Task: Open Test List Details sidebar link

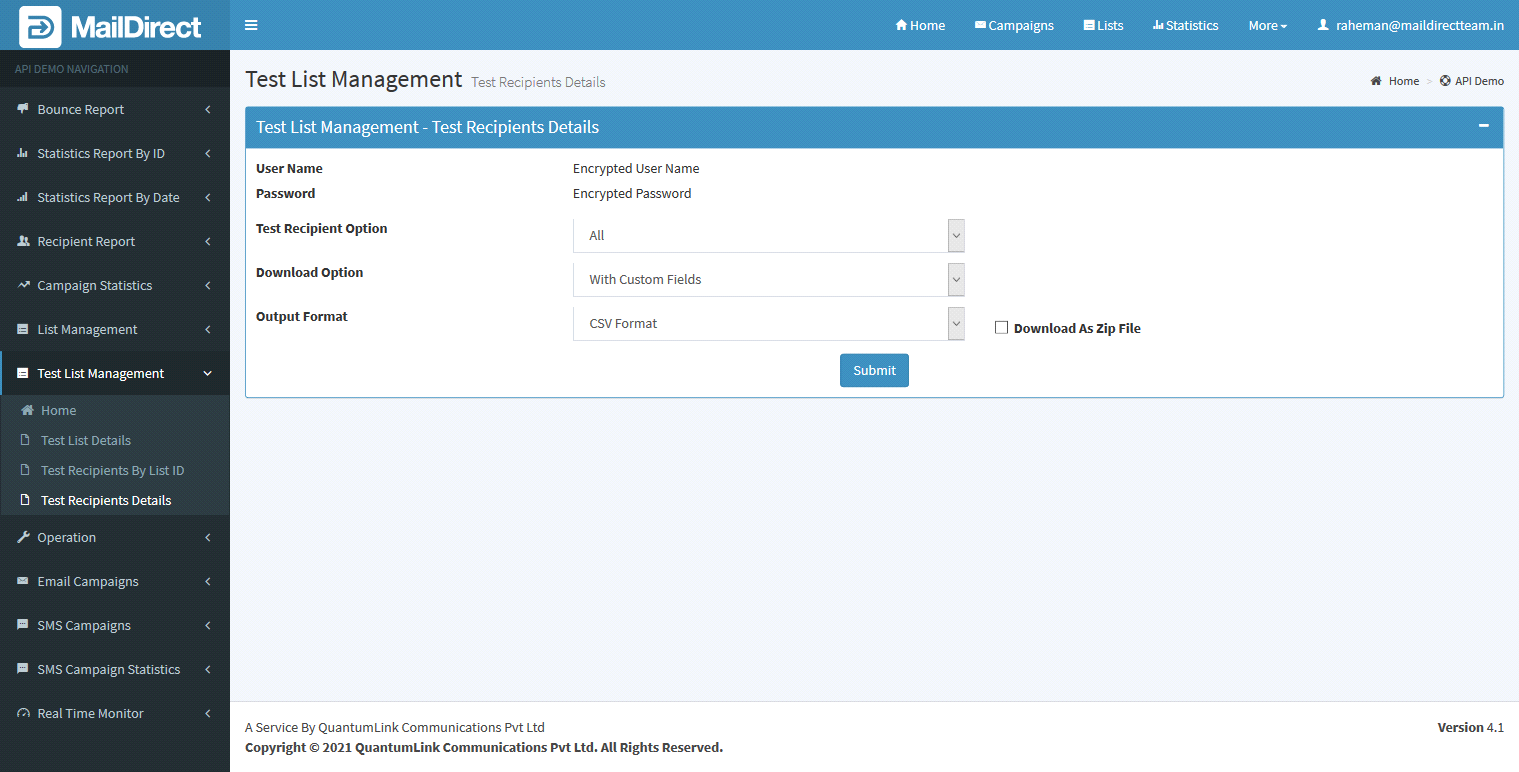Action: coord(86,440)
